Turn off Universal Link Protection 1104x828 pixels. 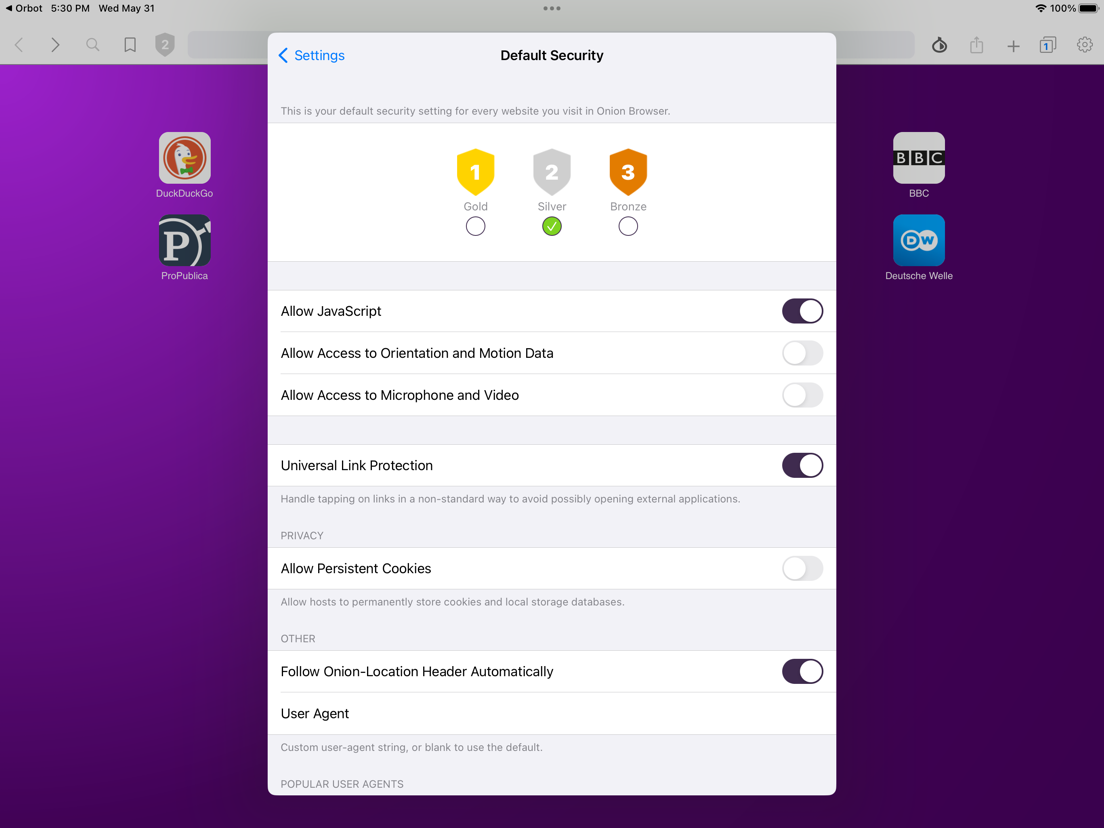coord(802,465)
